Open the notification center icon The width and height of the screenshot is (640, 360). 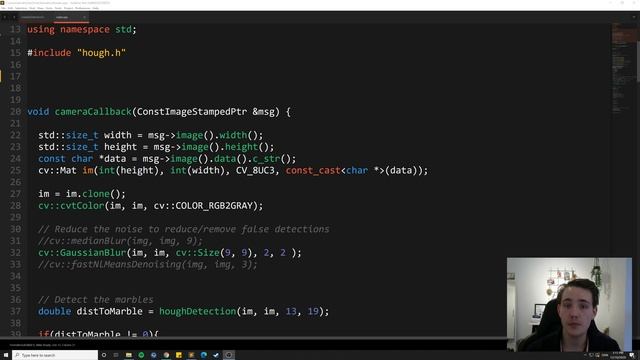pos(632,355)
